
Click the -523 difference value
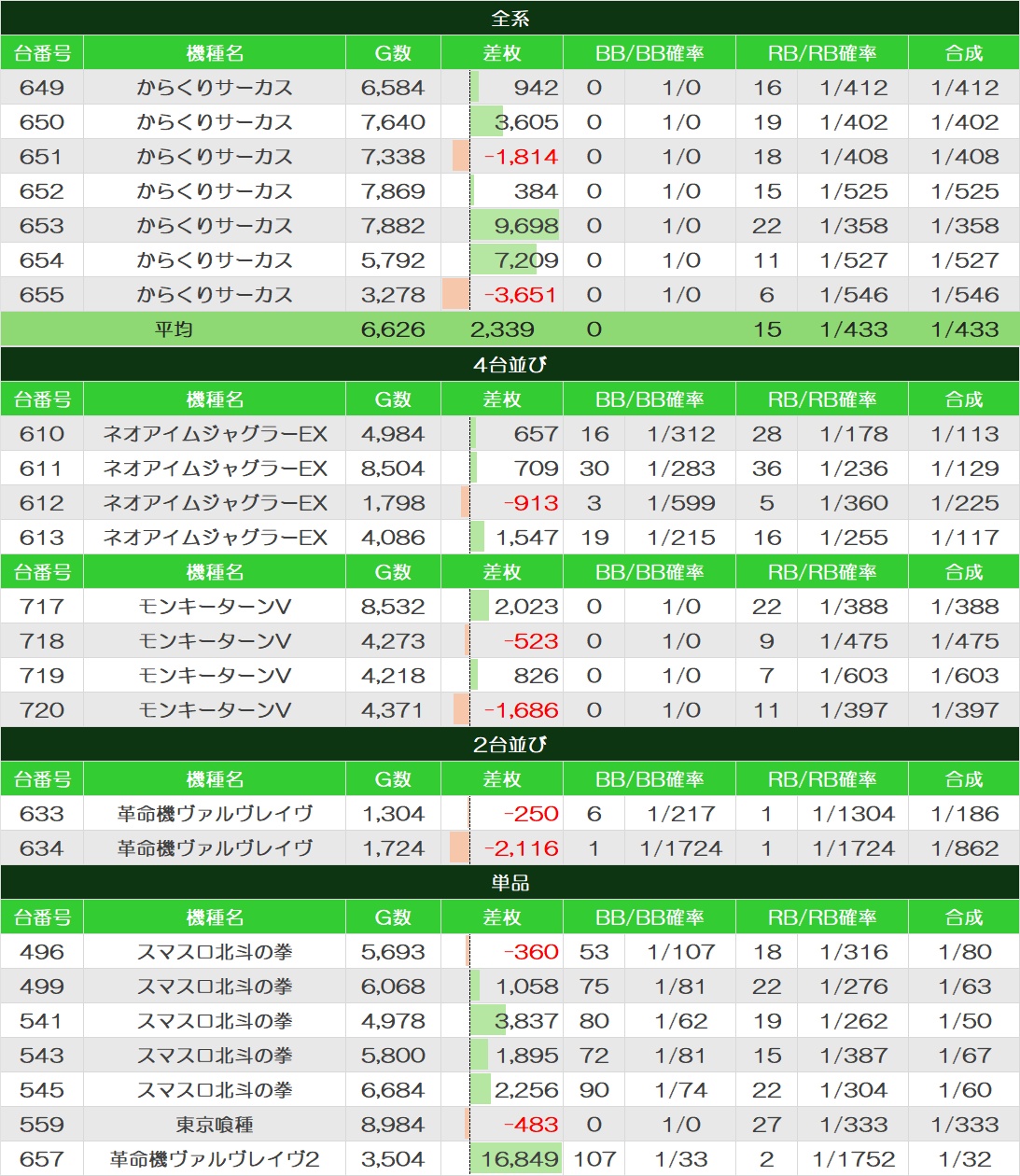(x=531, y=641)
